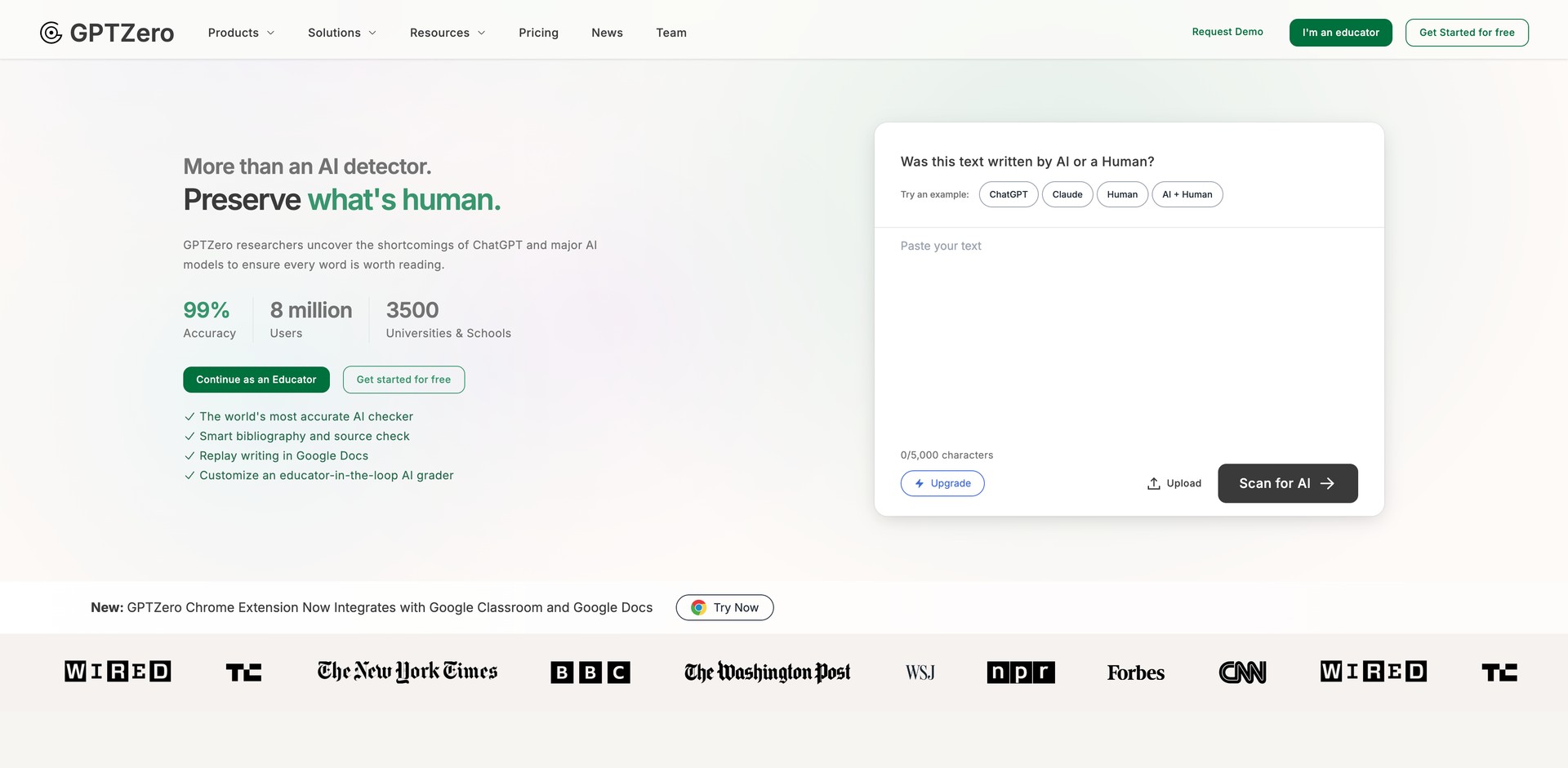Click the checkmark beside 'Customize an educator-in-the-loop AI grader'
The width and height of the screenshot is (1568, 768).
(x=189, y=475)
